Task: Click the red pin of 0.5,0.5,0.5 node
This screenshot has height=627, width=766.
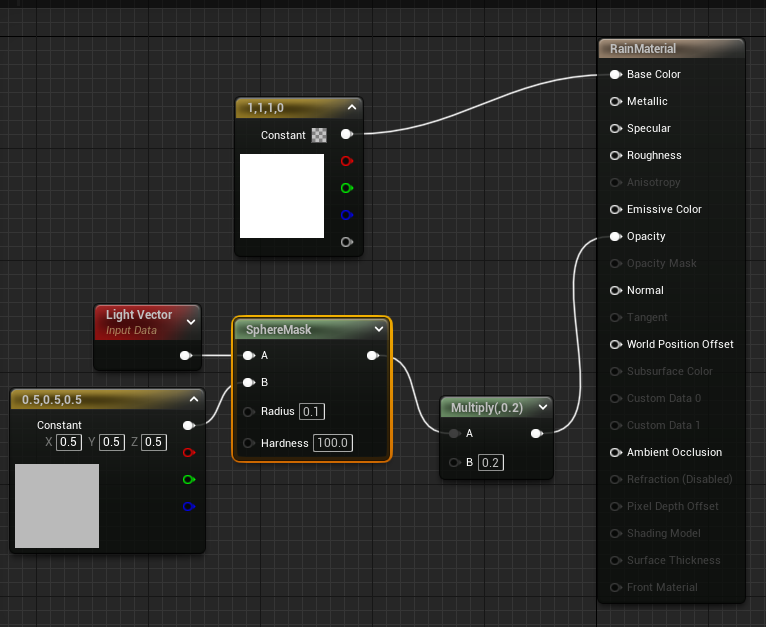Action: tap(189, 453)
